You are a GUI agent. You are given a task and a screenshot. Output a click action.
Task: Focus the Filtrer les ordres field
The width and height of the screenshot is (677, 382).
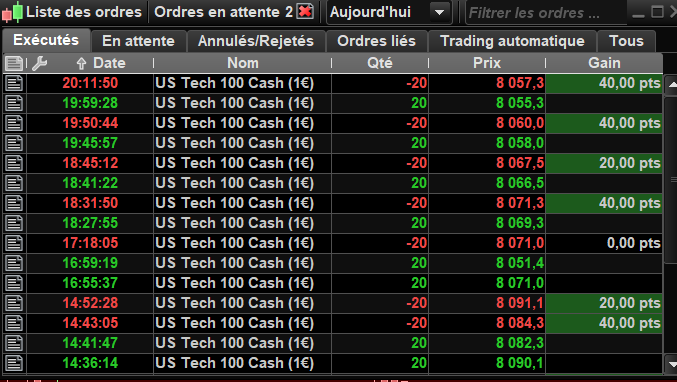(x=546, y=13)
